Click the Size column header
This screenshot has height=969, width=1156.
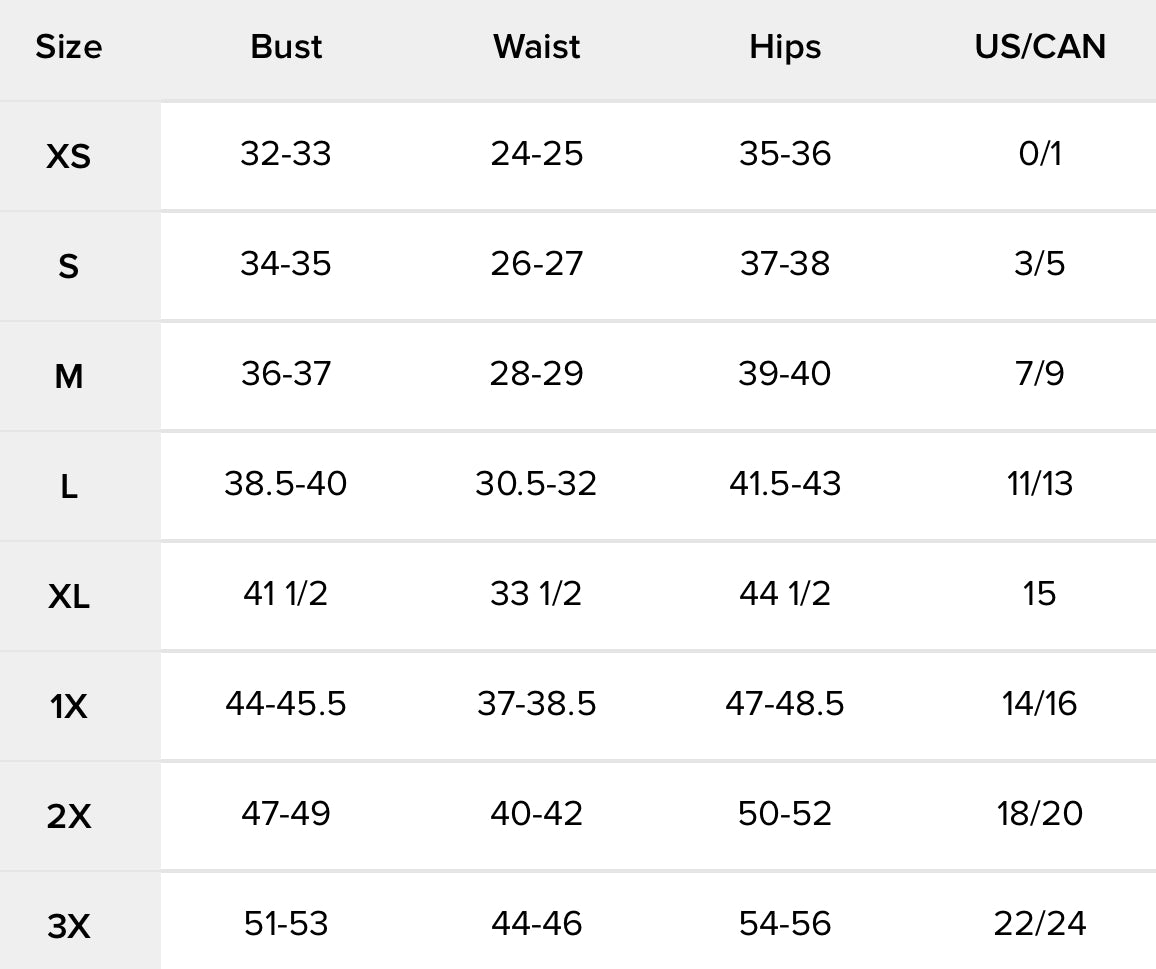68,47
